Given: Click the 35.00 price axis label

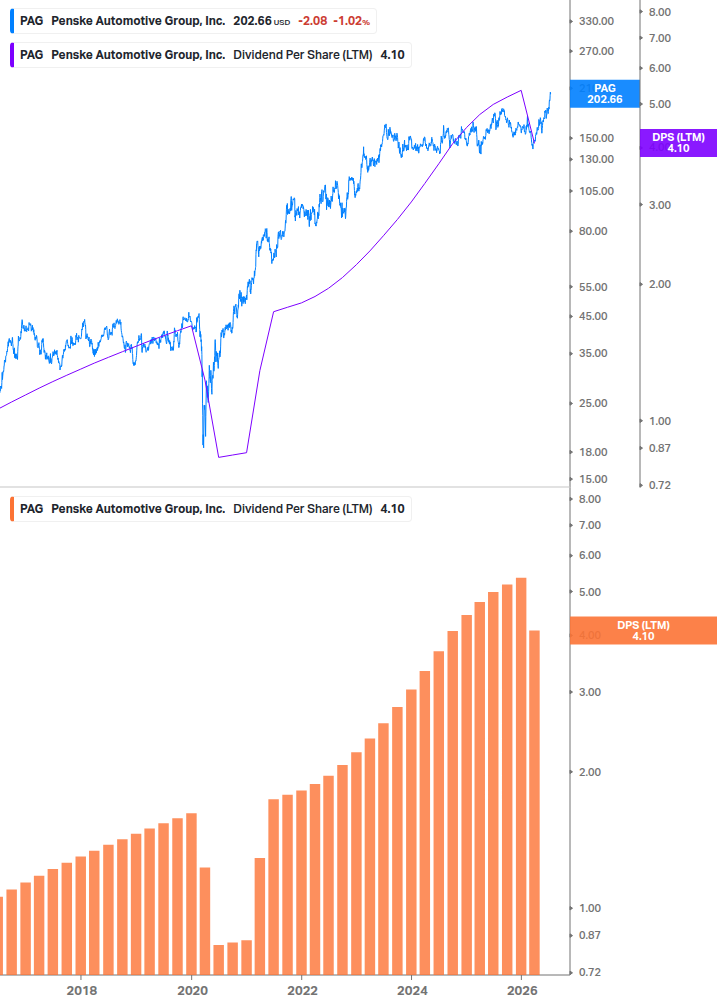Looking at the screenshot, I should coord(593,353).
